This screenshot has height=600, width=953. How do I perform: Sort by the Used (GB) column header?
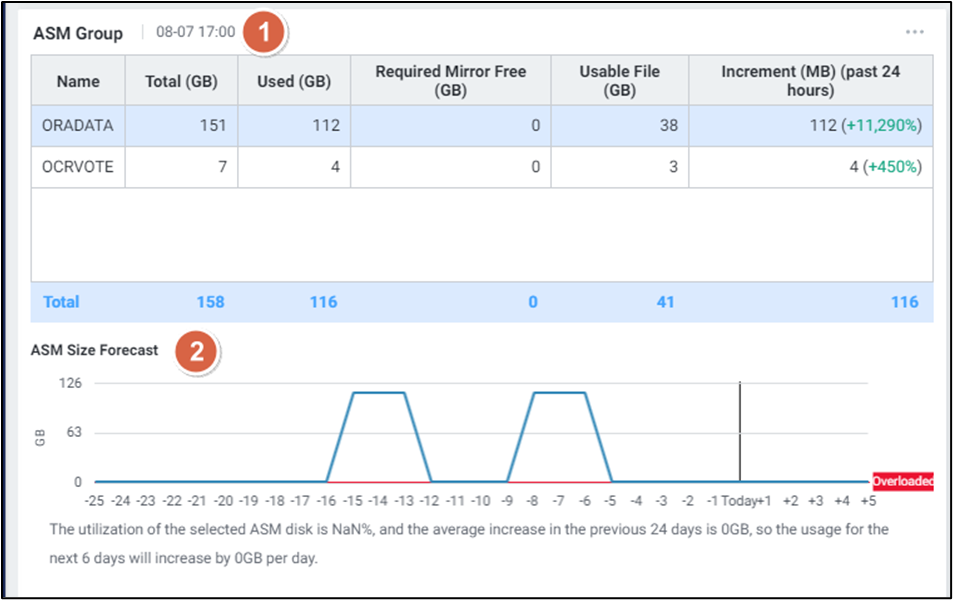(294, 81)
